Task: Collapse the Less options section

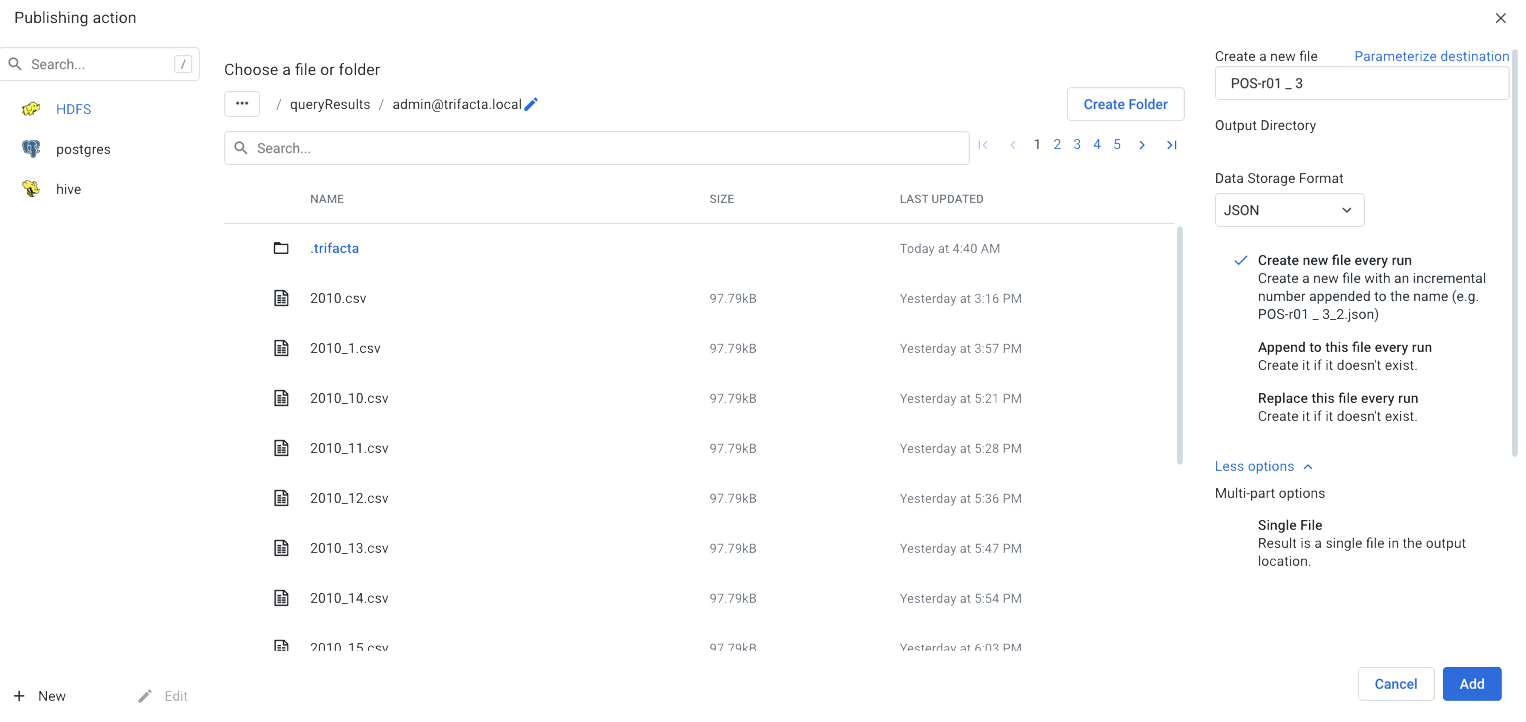Action: (x=1263, y=466)
